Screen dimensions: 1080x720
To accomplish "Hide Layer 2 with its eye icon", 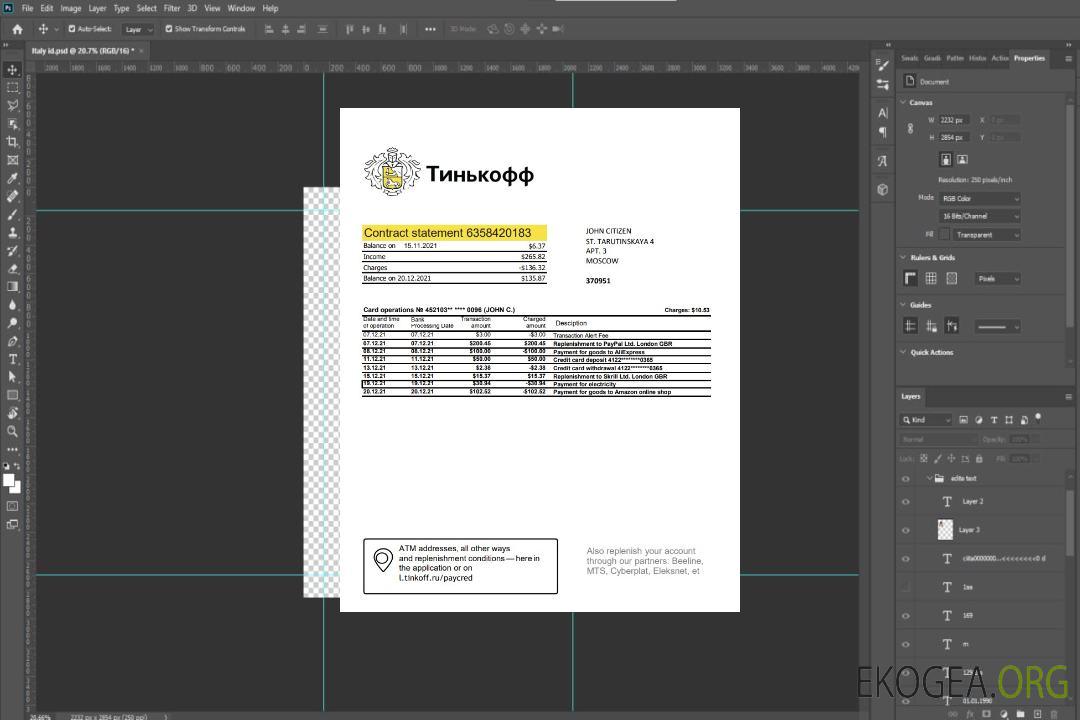I will pyautogui.click(x=906, y=502).
